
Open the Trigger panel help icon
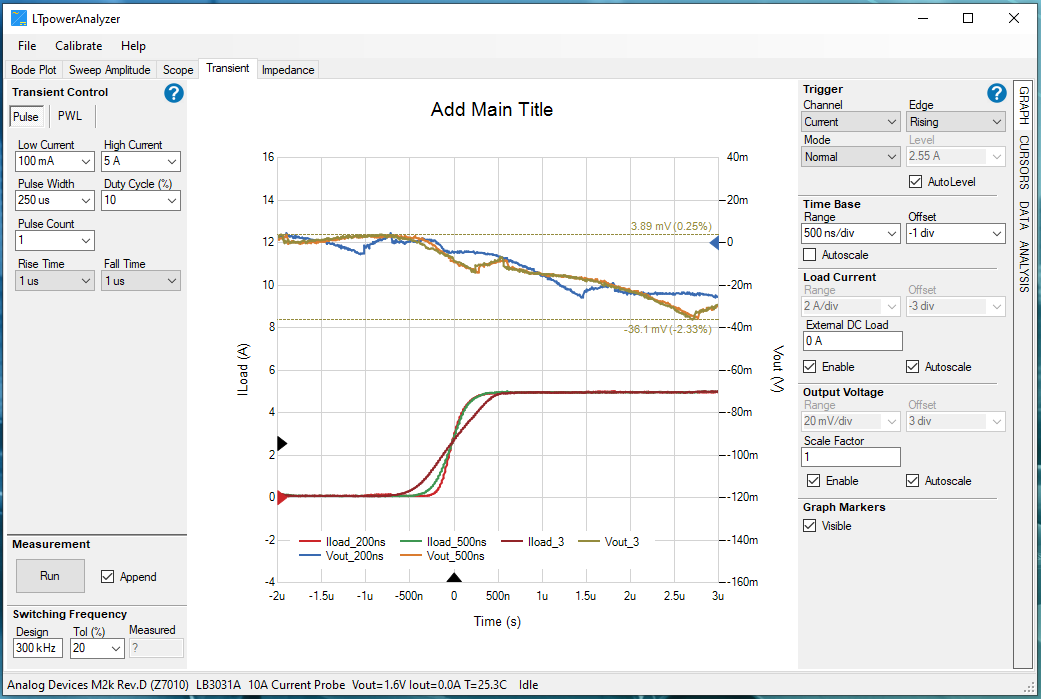click(x=996, y=93)
